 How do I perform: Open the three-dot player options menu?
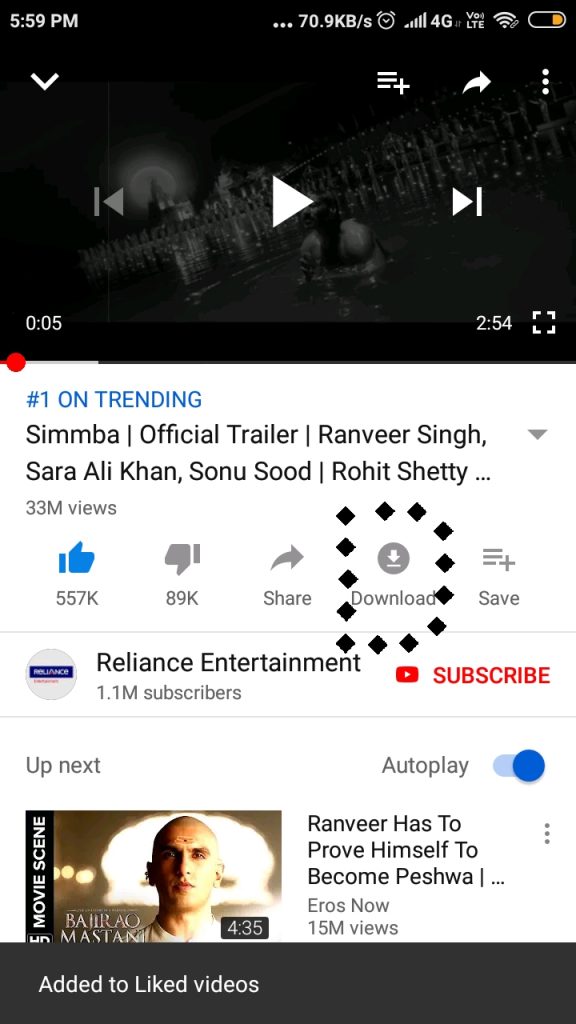click(x=545, y=82)
